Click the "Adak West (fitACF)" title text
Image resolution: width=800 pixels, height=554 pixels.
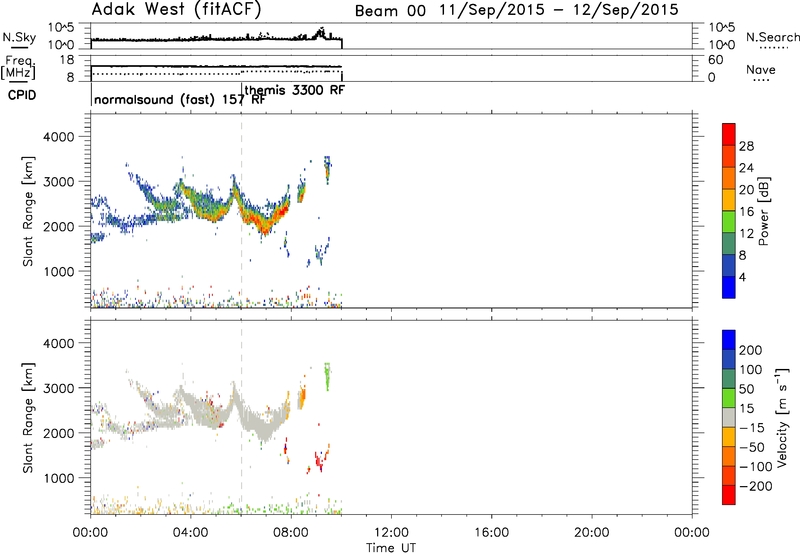176,10
